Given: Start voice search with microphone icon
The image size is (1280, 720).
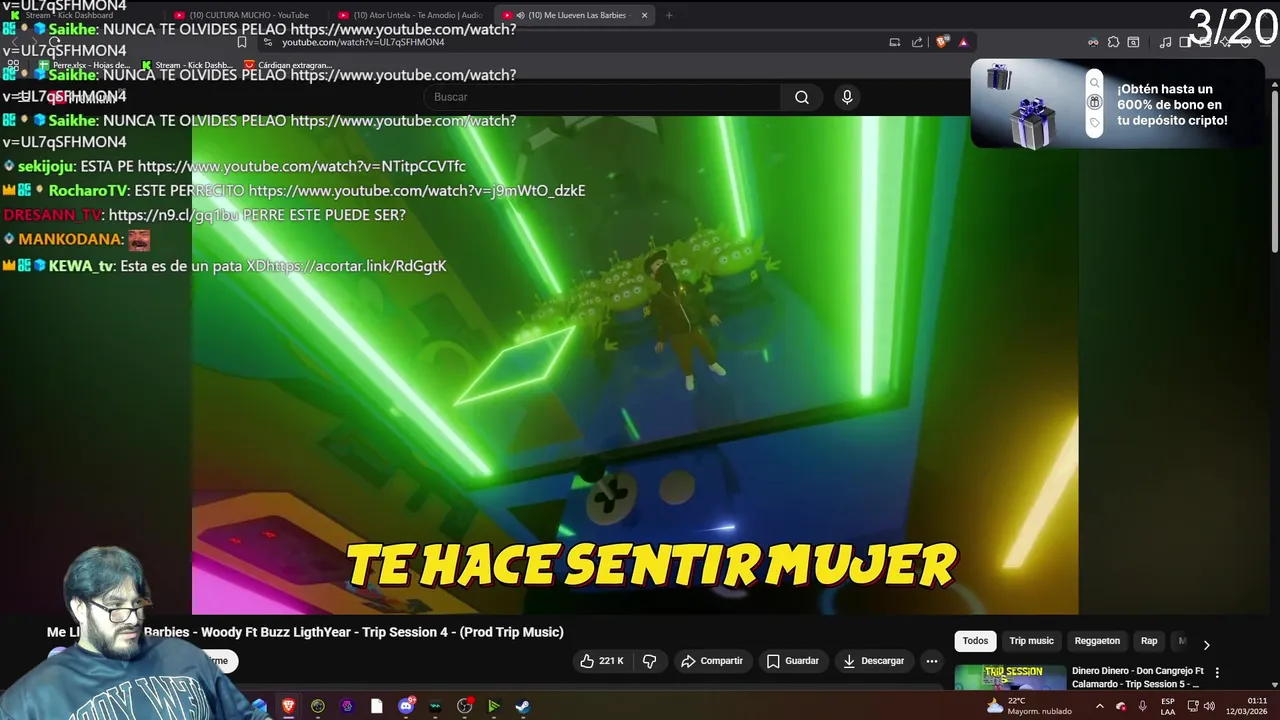Looking at the screenshot, I should coord(847,97).
